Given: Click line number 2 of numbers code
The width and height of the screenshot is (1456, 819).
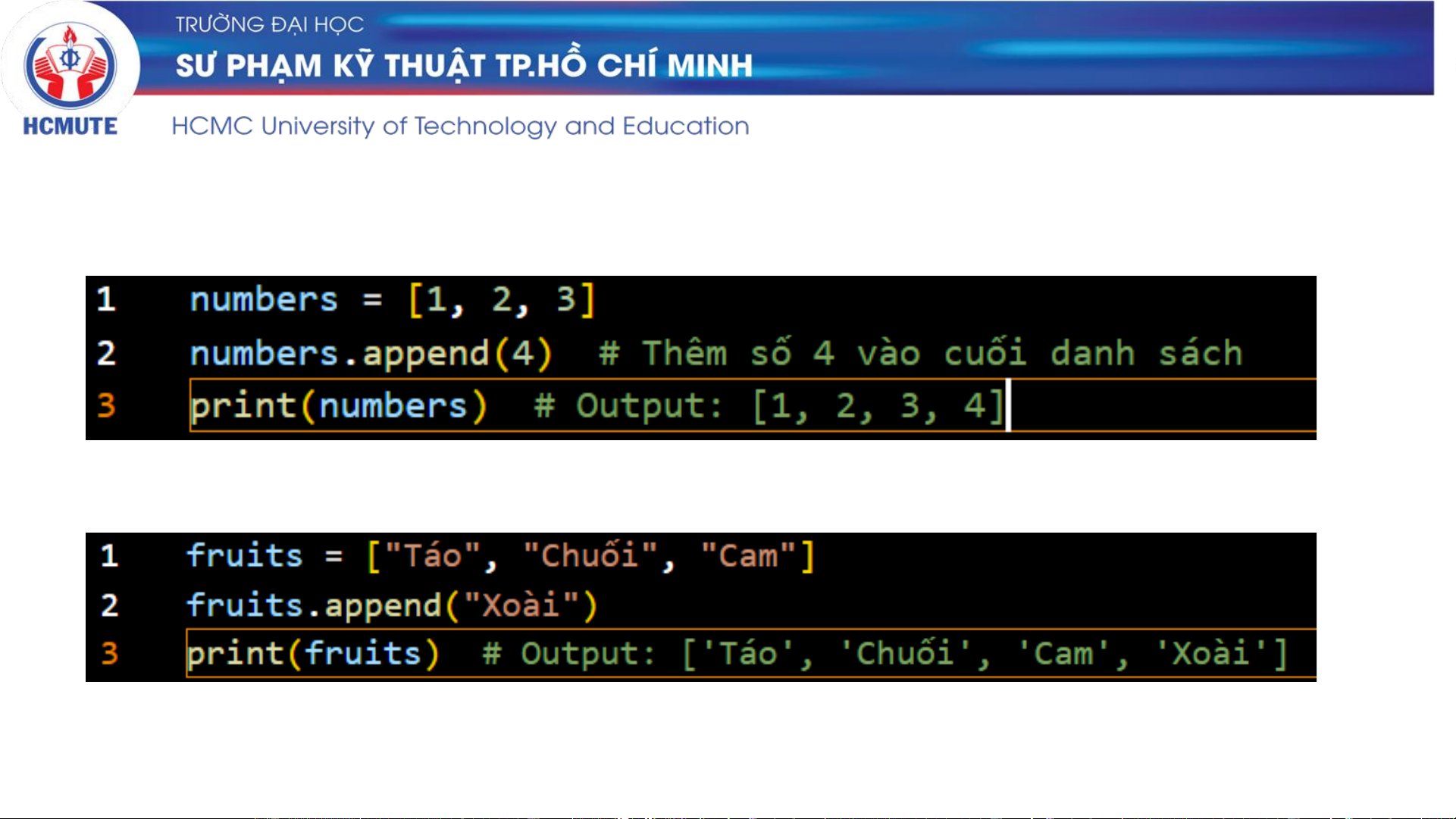Looking at the screenshot, I should point(106,353).
